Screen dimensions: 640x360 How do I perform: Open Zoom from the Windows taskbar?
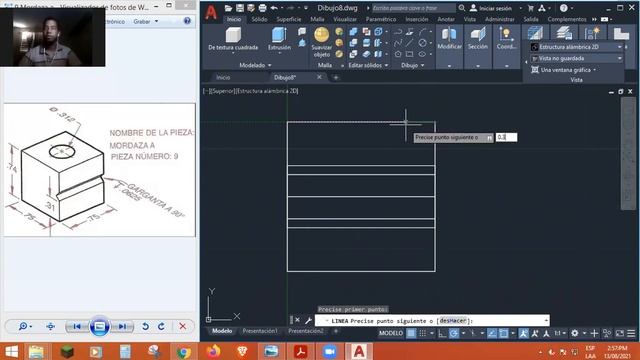(x=330, y=351)
